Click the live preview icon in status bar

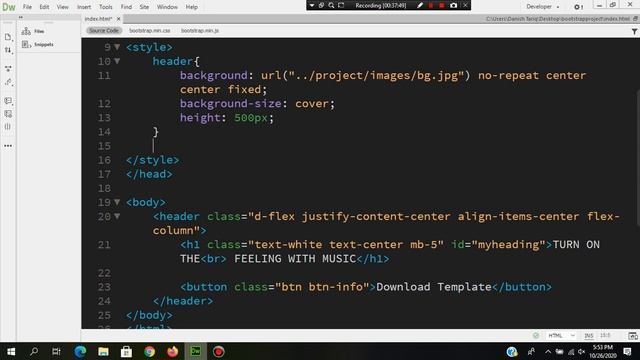click(633, 336)
